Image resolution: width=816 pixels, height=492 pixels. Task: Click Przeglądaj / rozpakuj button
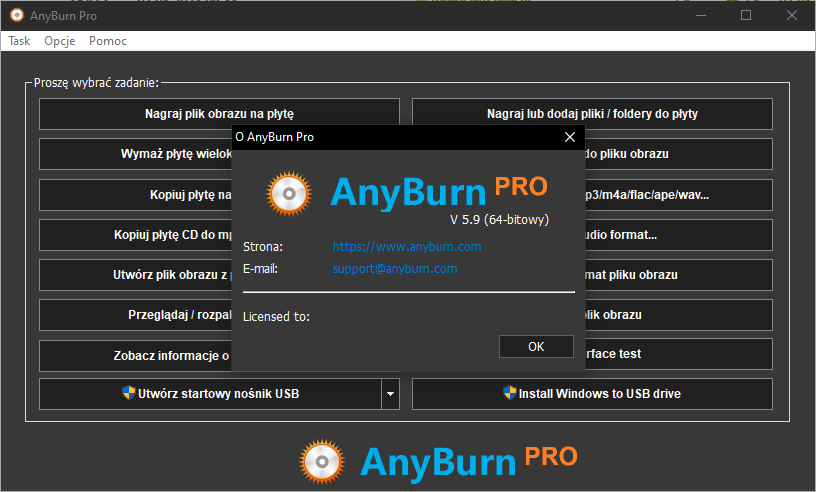click(x=135, y=315)
